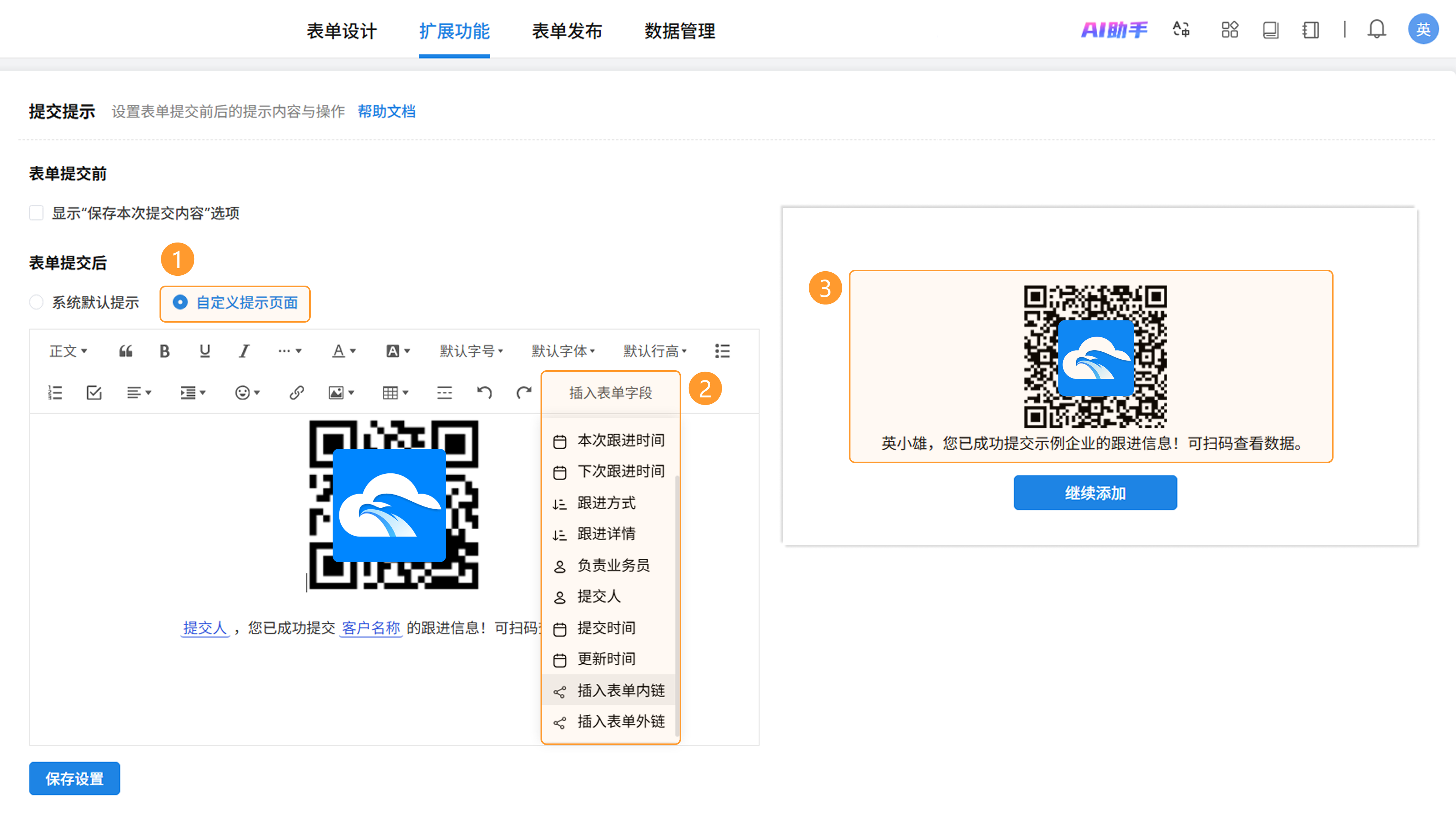Viewport: 1456px width, 816px height.
Task: Expand the 默认字体 font dropdown
Action: pos(562,351)
